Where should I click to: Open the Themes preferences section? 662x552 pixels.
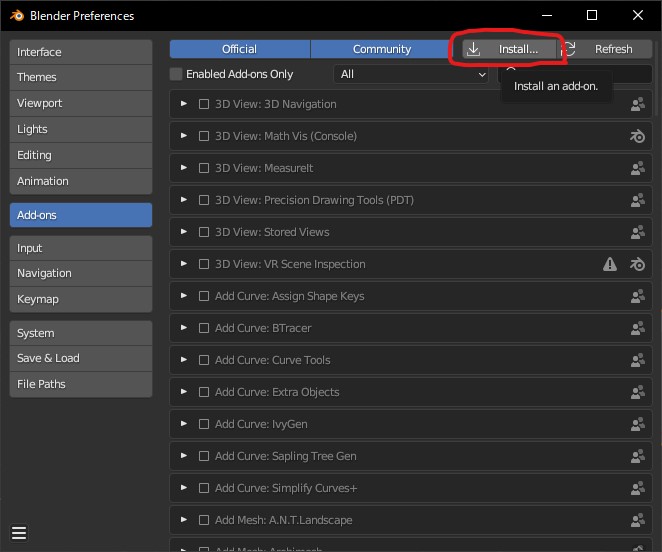[81, 78]
